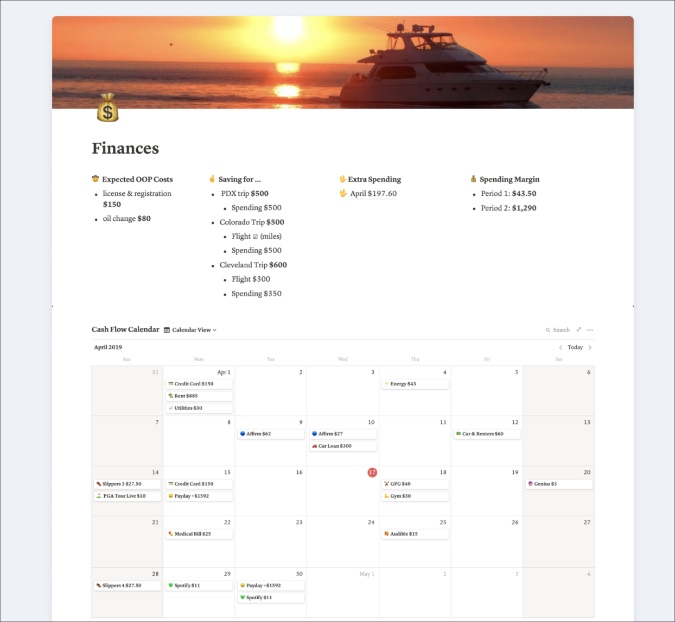
Task: Click the Spending Margin heading
Action: pyautogui.click(x=509, y=179)
